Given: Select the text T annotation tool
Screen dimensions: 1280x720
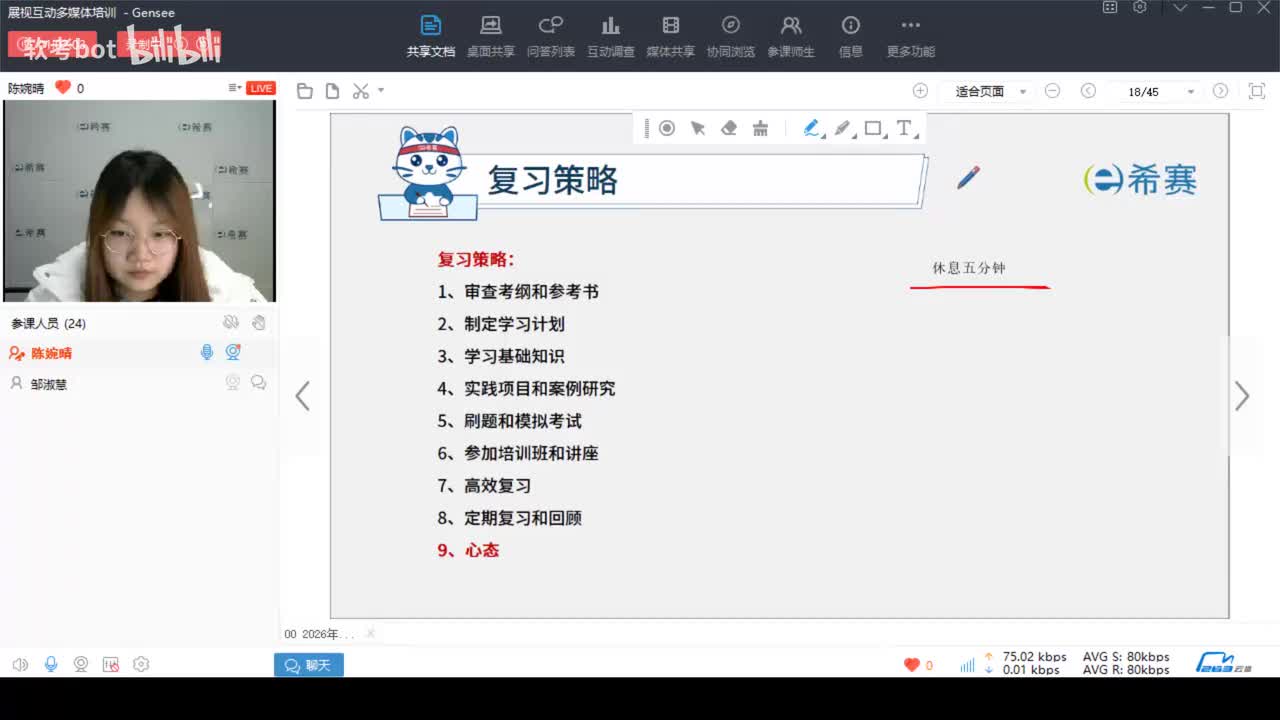Looking at the screenshot, I should (x=904, y=128).
